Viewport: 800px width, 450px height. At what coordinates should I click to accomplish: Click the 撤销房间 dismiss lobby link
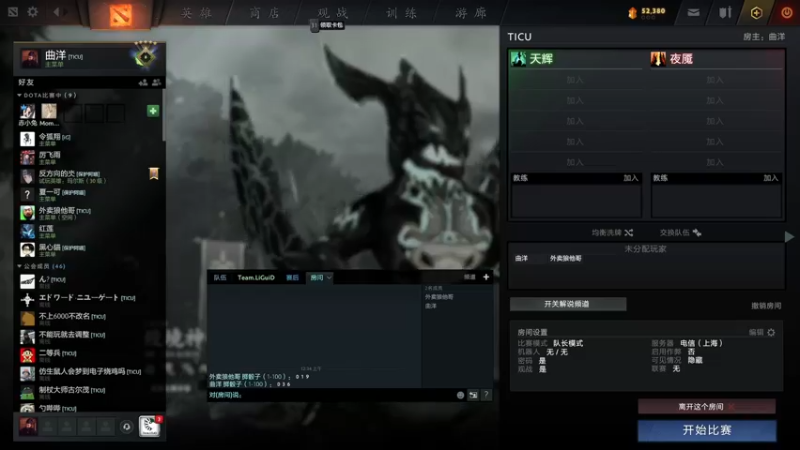tap(766, 306)
